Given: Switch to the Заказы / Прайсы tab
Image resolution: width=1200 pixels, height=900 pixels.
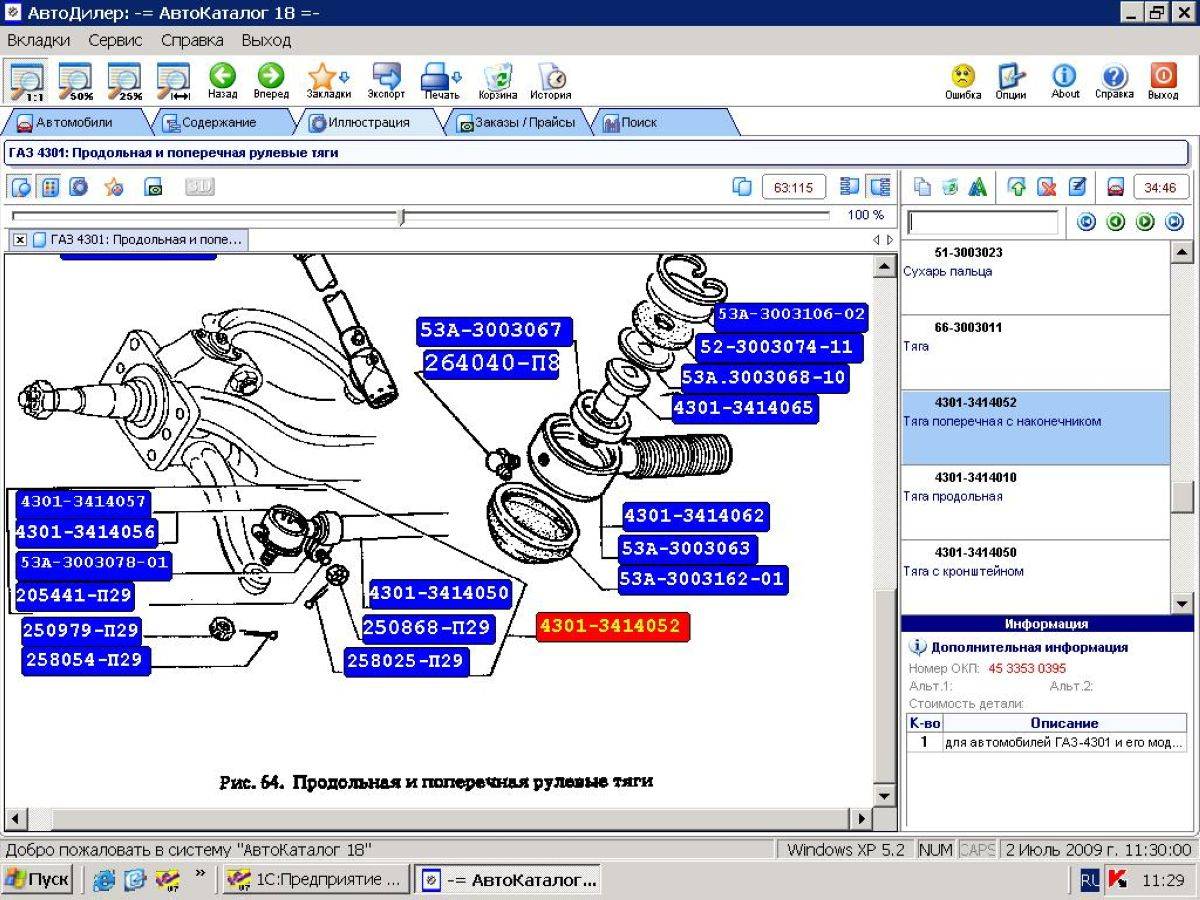Looking at the screenshot, I should tap(517, 122).
